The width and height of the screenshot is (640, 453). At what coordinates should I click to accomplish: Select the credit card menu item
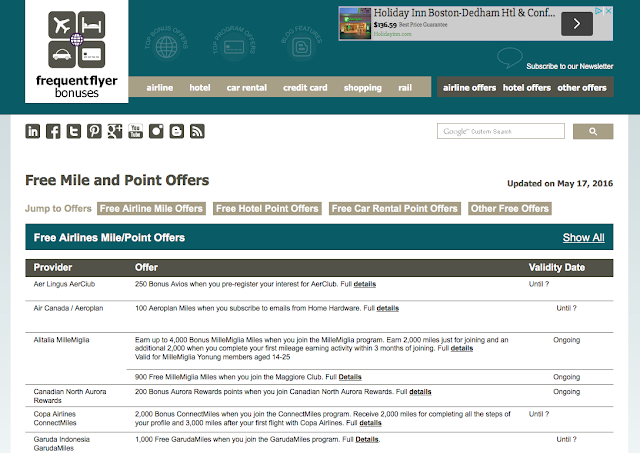(x=305, y=87)
